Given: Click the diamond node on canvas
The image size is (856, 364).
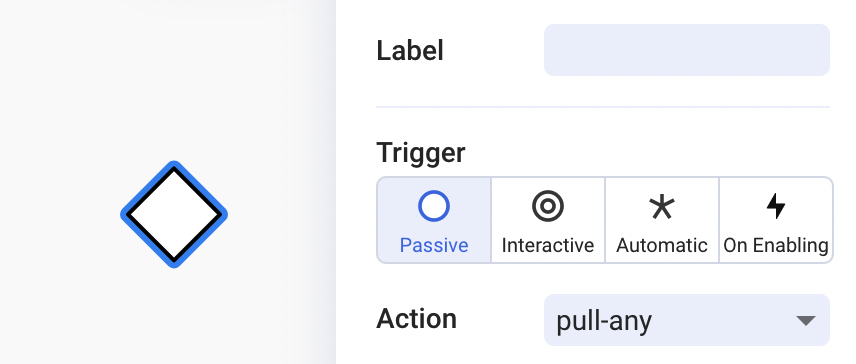Looking at the screenshot, I should (x=174, y=214).
